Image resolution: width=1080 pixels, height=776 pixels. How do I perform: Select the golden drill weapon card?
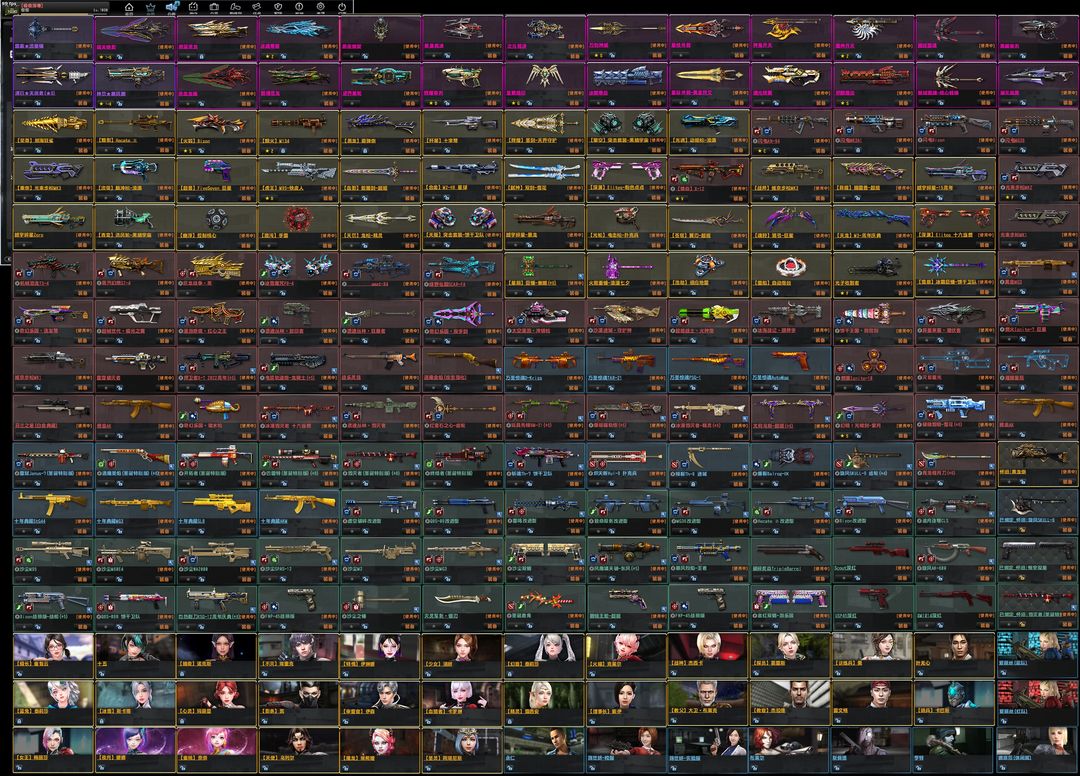coord(53,132)
